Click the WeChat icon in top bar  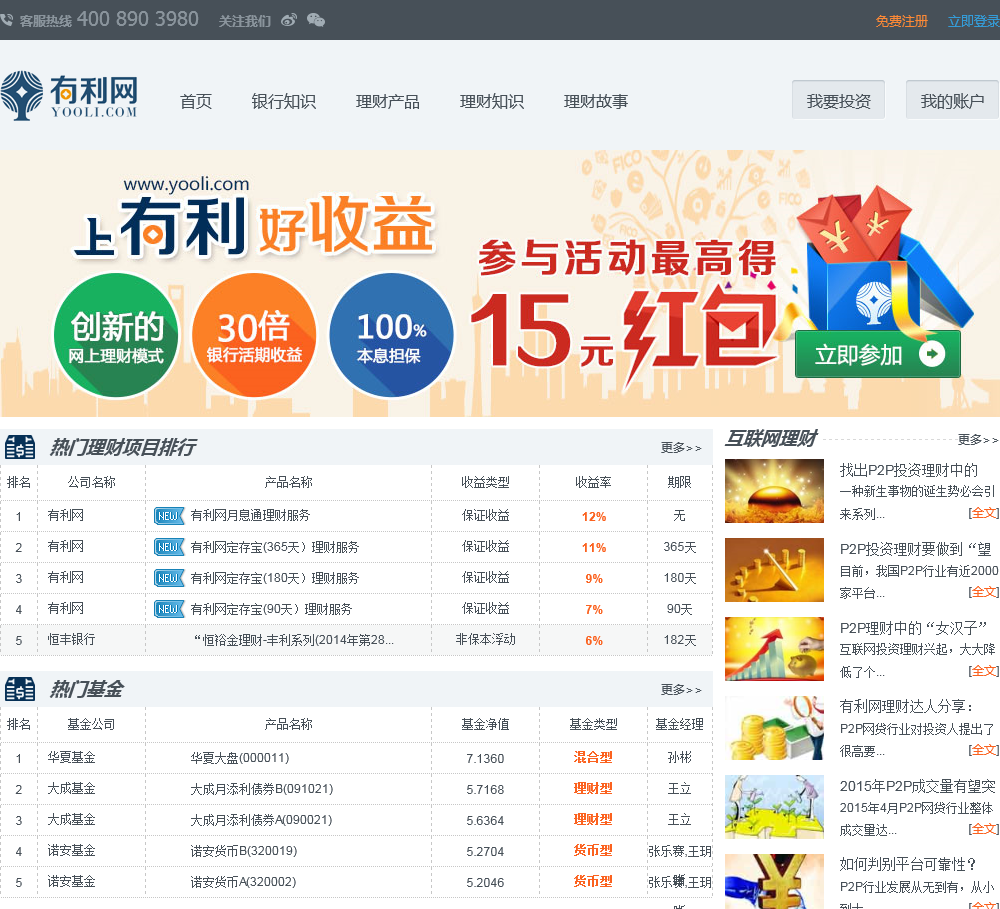coord(316,20)
